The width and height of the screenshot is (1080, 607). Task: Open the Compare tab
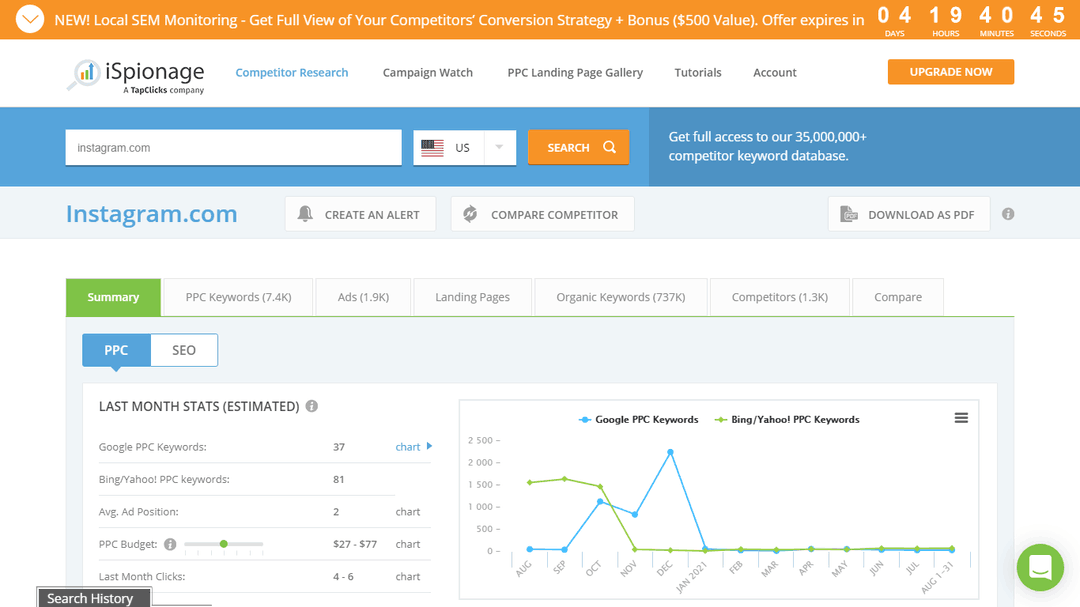897,297
